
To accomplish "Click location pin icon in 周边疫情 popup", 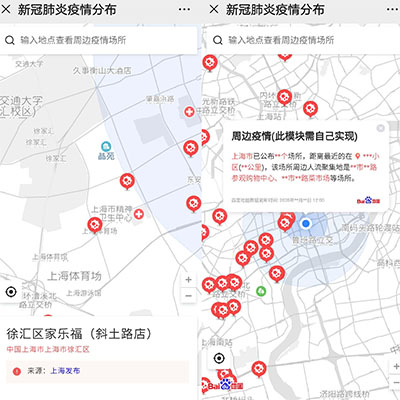I will pyautogui.click(x=358, y=156).
